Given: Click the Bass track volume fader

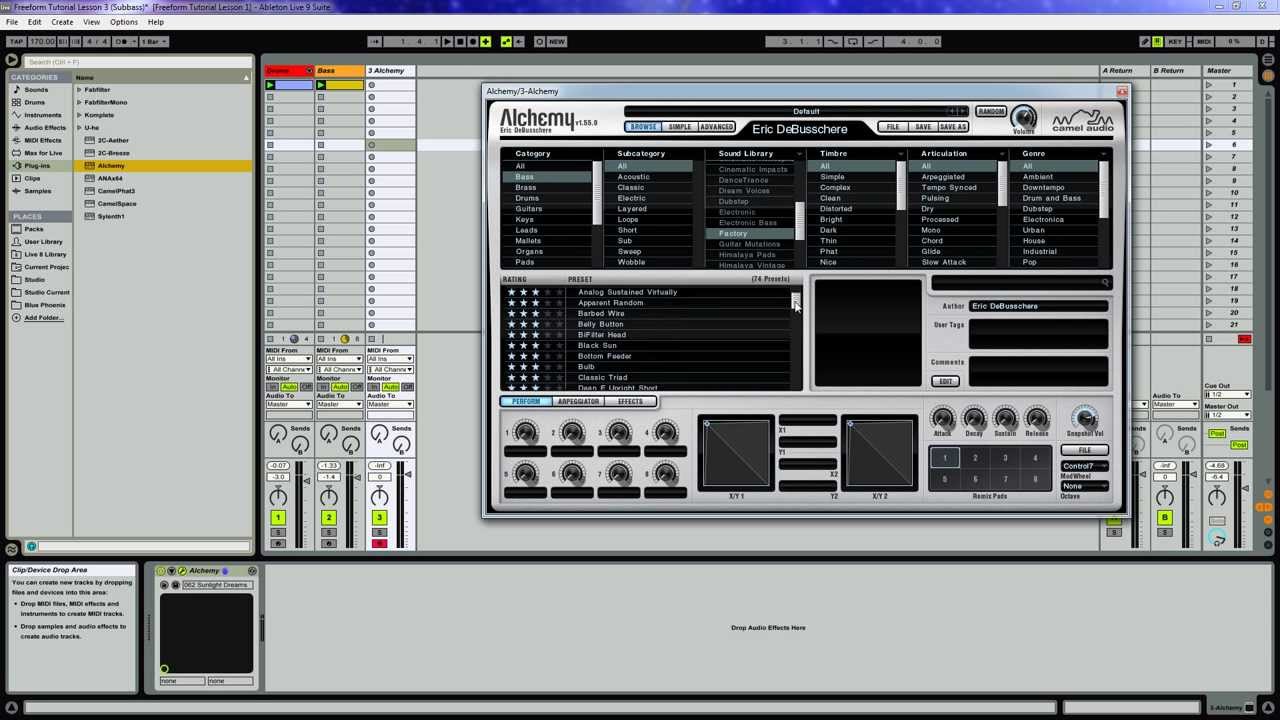Looking at the screenshot, I should click(357, 479).
